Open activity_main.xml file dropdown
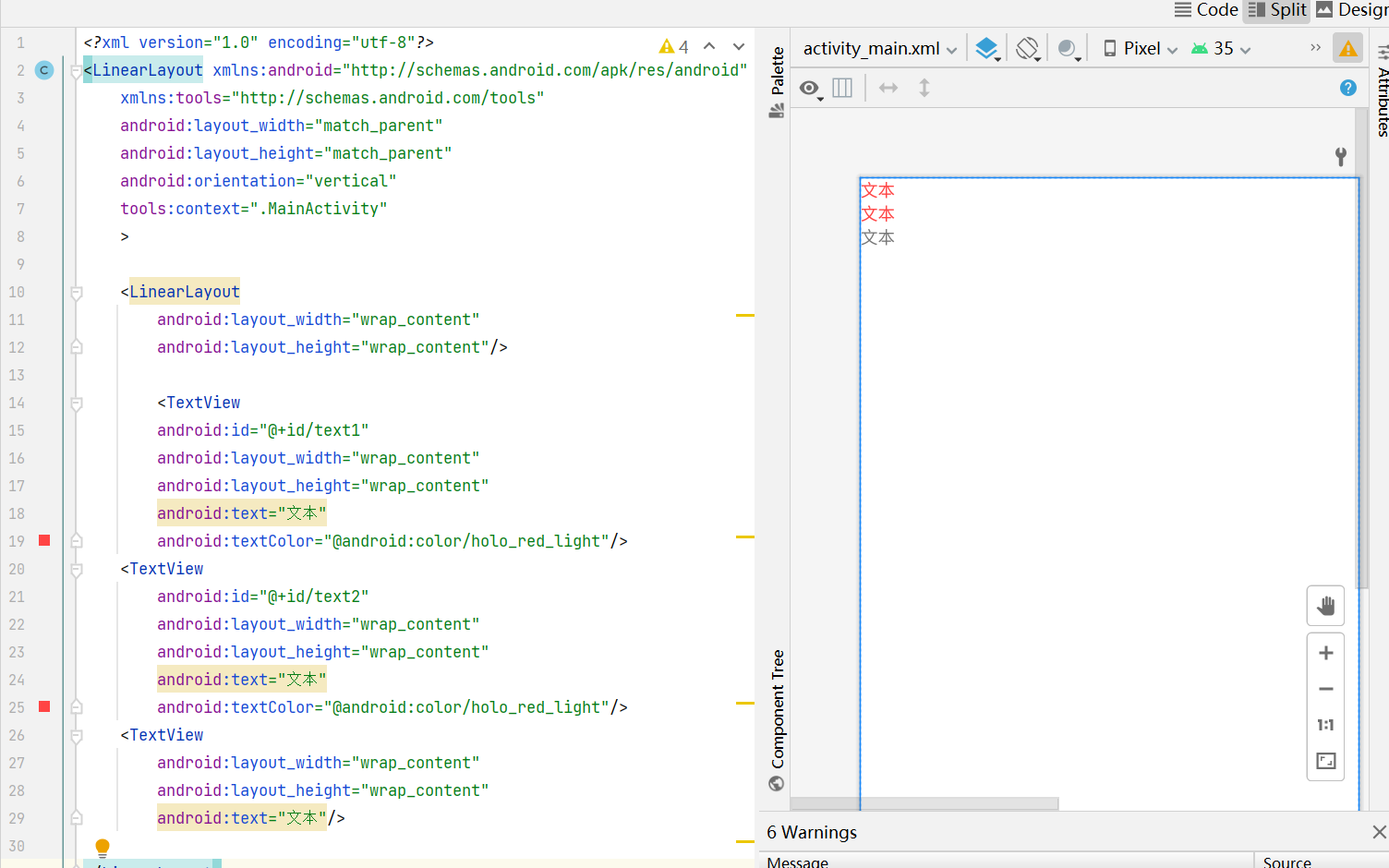This screenshot has height=868, width=1389. coord(879,48)
